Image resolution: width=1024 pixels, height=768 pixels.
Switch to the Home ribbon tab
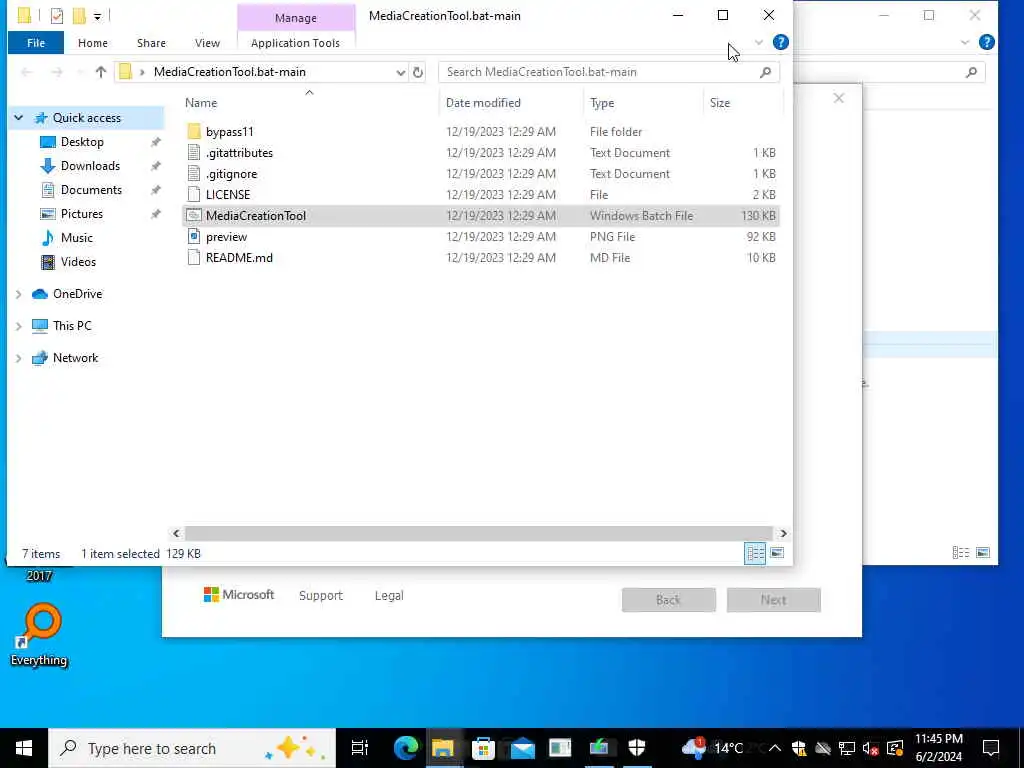[93, 43]
